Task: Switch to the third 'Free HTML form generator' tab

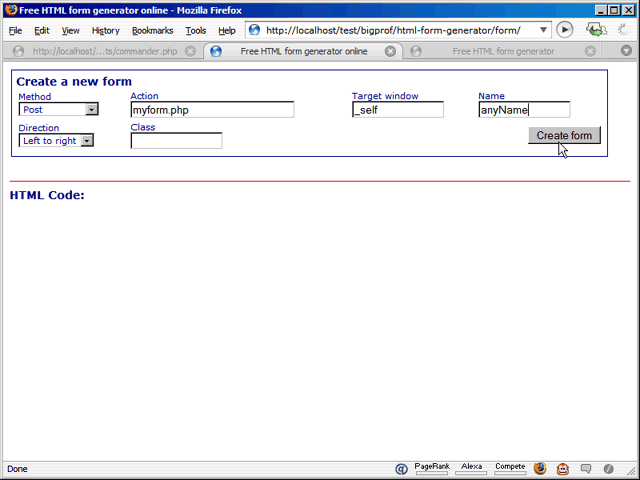Action: pos(503,51)
